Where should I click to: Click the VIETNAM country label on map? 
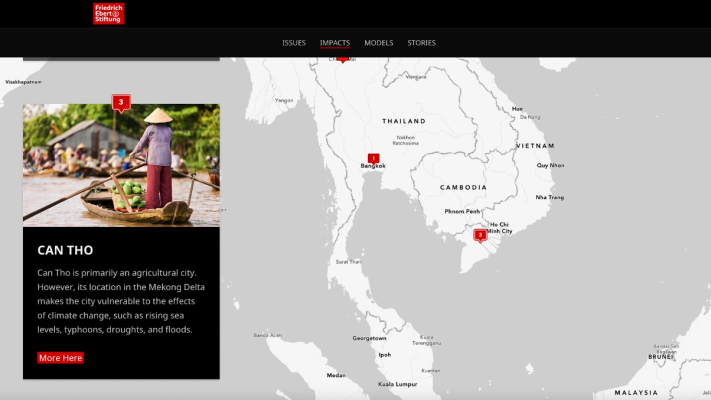pyautogui.click(x=535, y=146)
